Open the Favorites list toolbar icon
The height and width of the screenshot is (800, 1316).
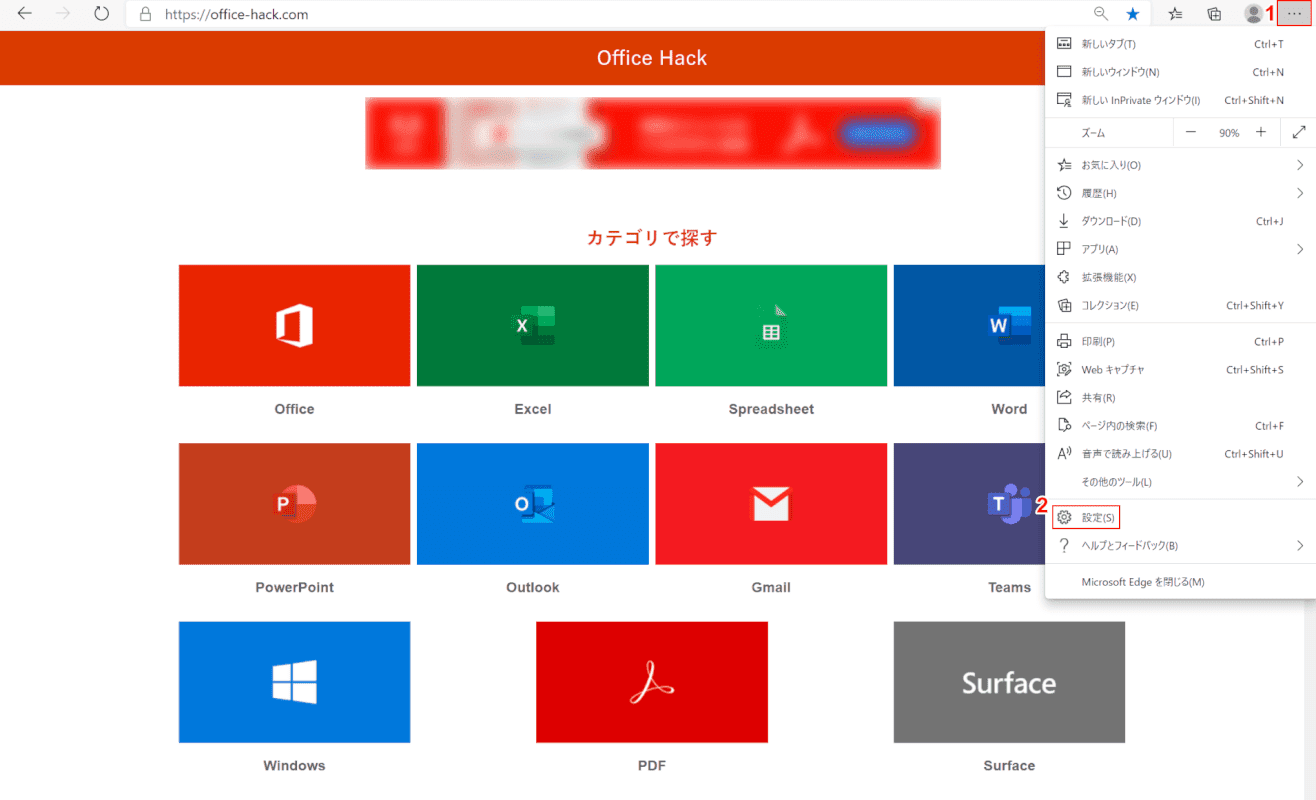point(1176,14)
